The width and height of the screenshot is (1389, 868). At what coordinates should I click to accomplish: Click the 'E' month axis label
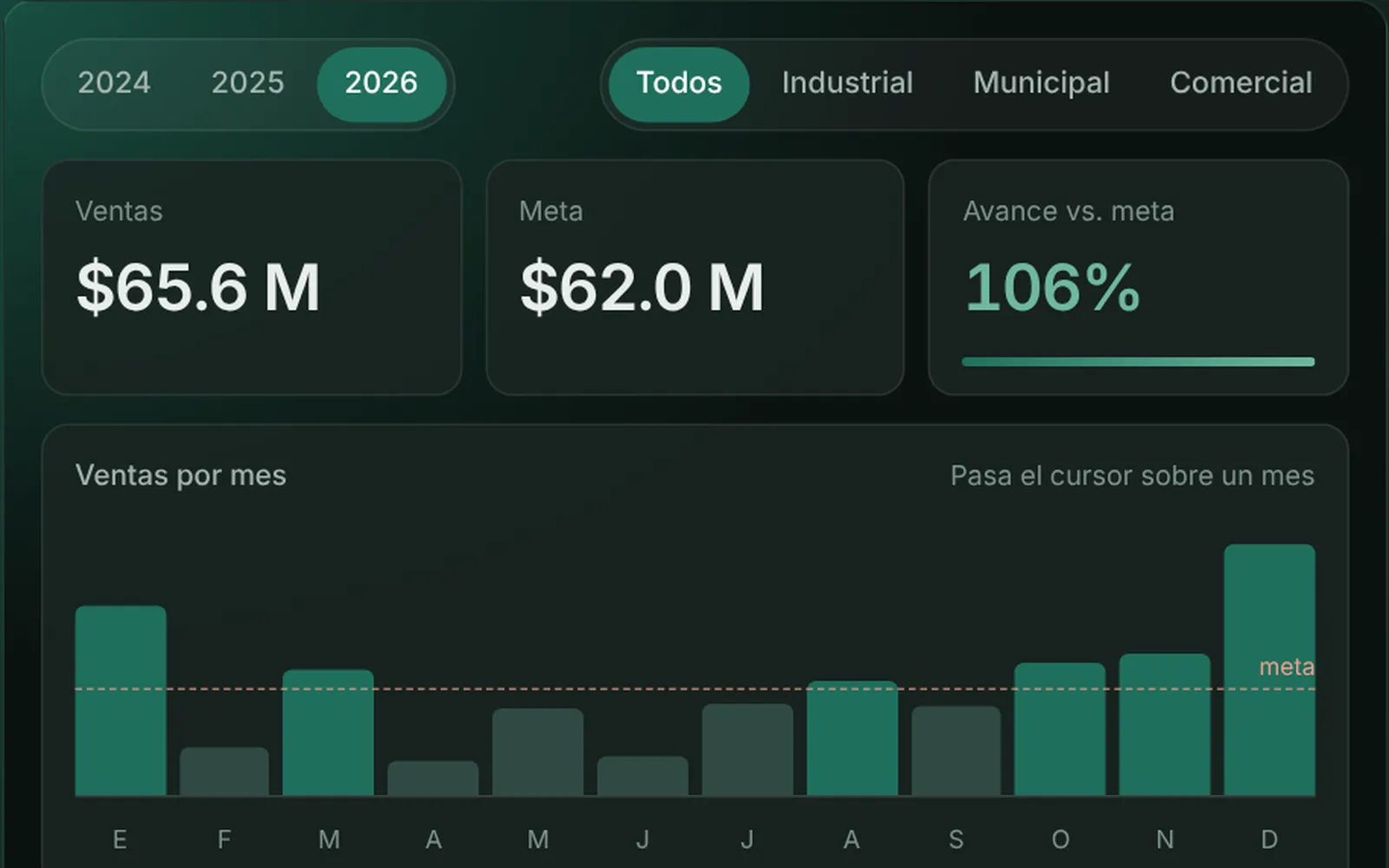(120, 839)
